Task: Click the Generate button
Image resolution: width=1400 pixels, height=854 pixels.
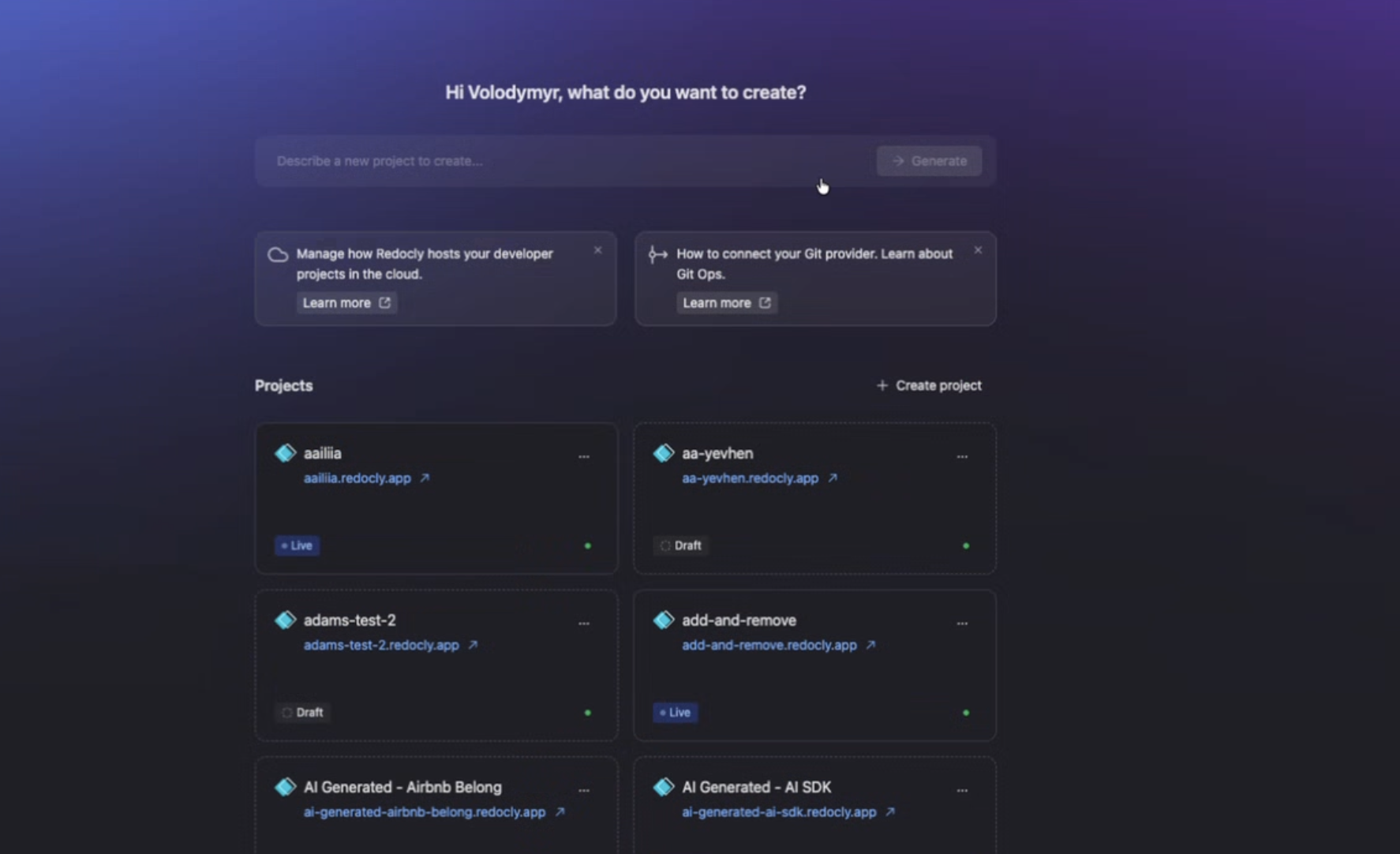Action: coord(929,161)
